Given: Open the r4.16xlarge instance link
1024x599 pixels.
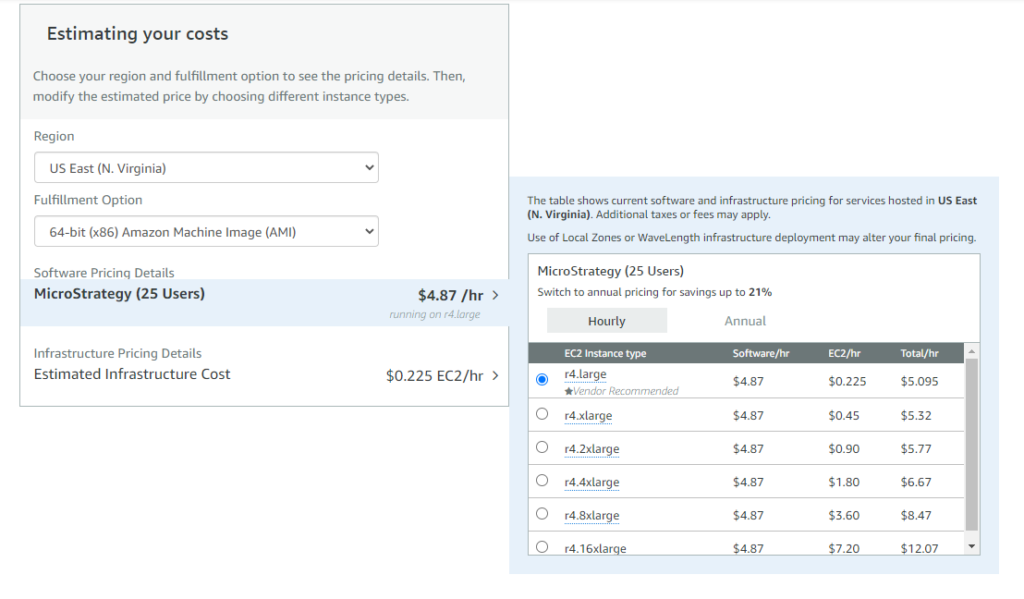Looking at the screenshot, I should click(596, 549).
